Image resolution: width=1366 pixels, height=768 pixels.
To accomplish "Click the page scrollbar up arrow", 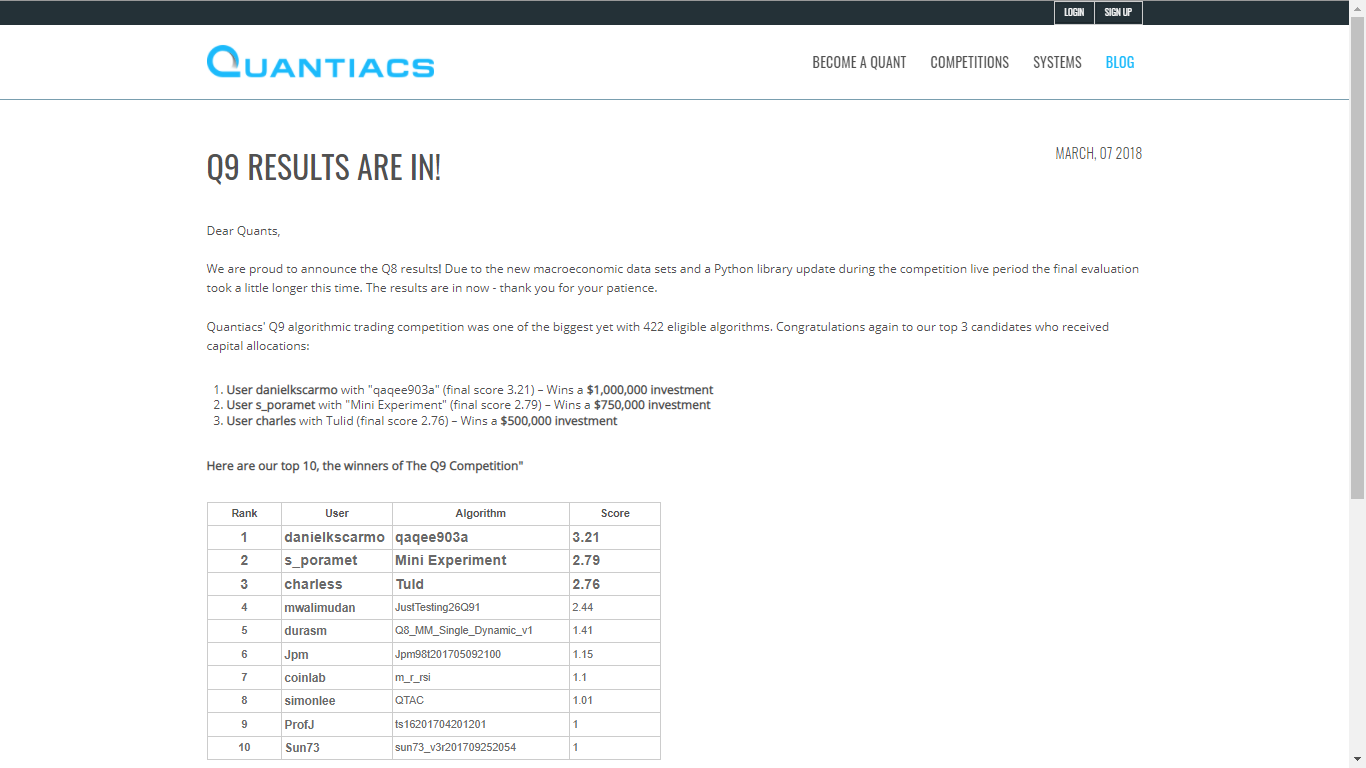I will [1357, 8].
